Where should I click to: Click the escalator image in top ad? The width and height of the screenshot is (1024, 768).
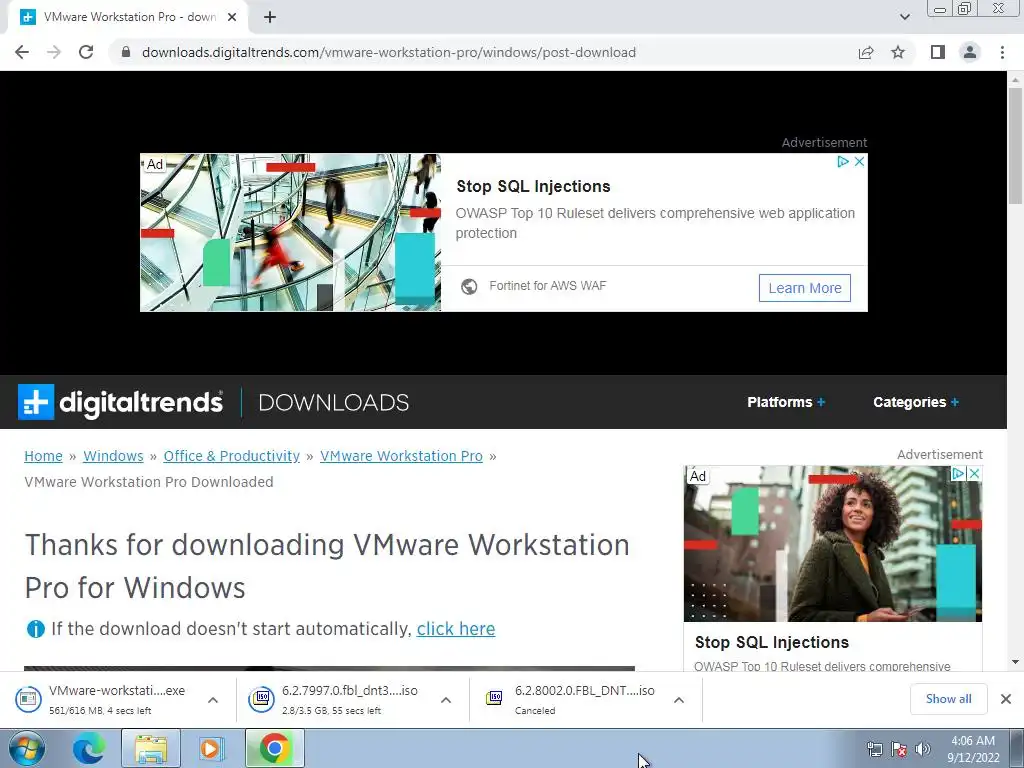(x=291, y=232)
